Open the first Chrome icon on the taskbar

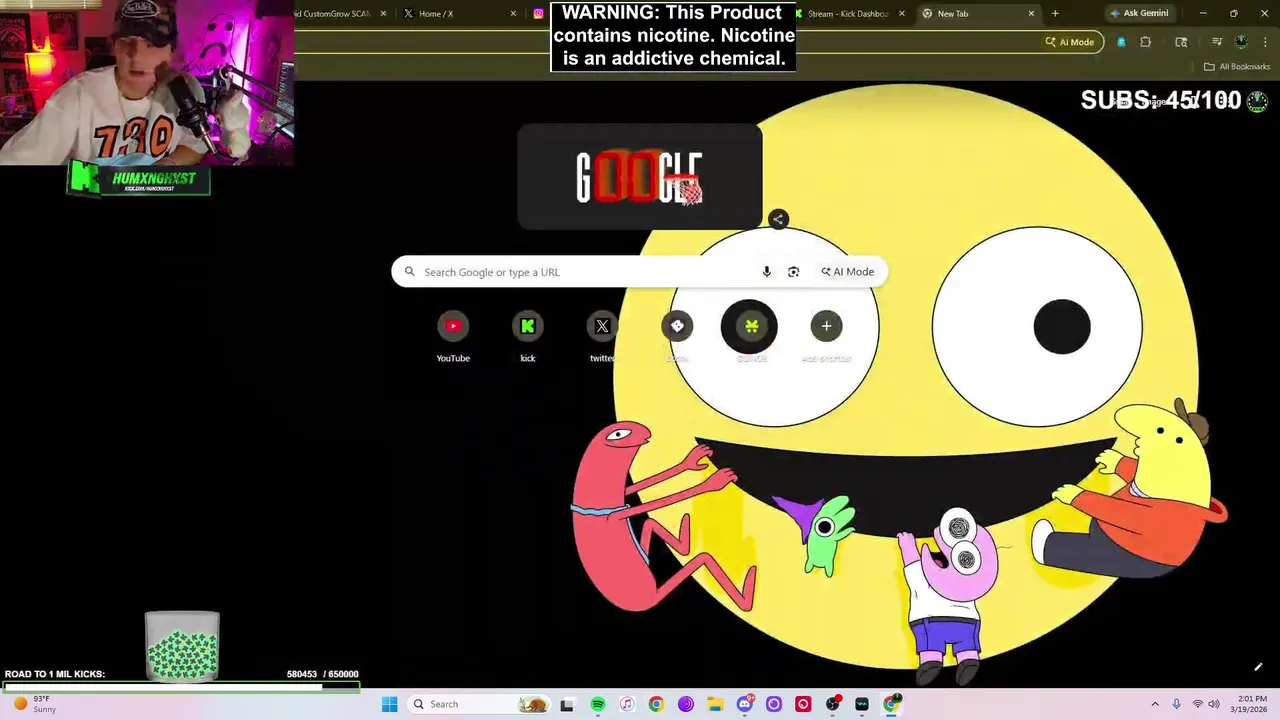[x=656, y=704]
